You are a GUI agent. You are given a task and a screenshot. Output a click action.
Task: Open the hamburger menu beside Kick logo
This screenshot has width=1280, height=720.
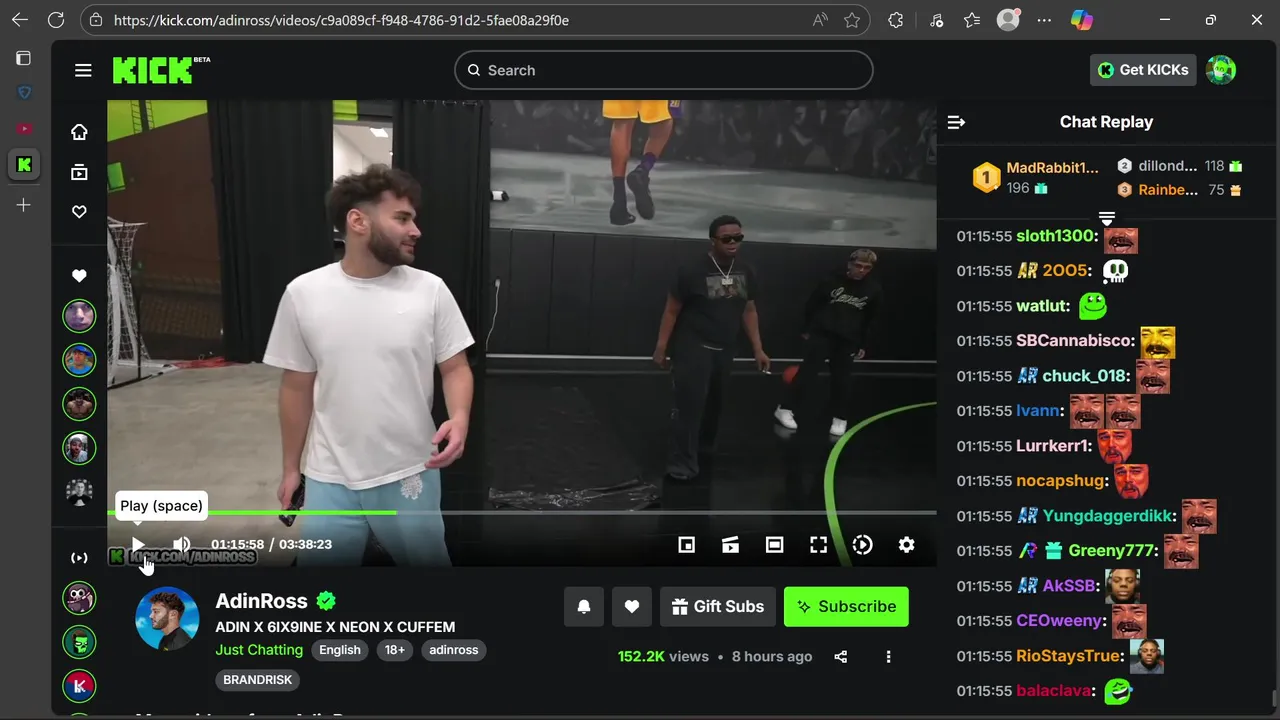(83, 70)
